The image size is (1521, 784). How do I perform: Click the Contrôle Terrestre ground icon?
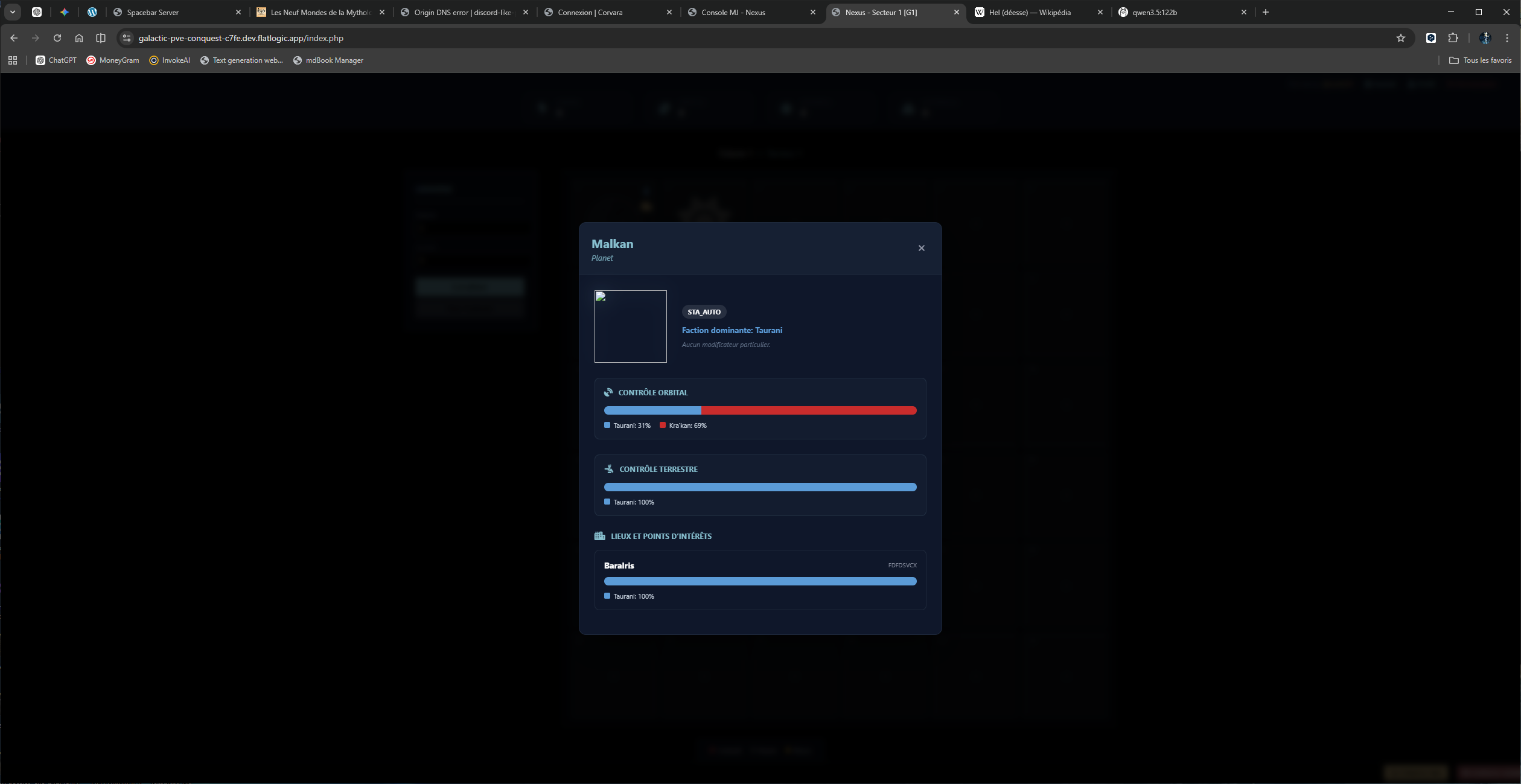[609, 469]
